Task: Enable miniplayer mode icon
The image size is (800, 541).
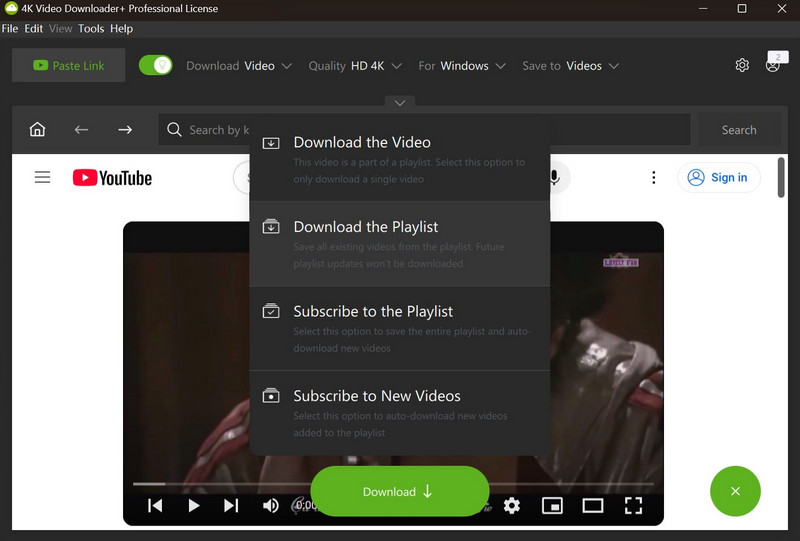Action: pos(552,505)
